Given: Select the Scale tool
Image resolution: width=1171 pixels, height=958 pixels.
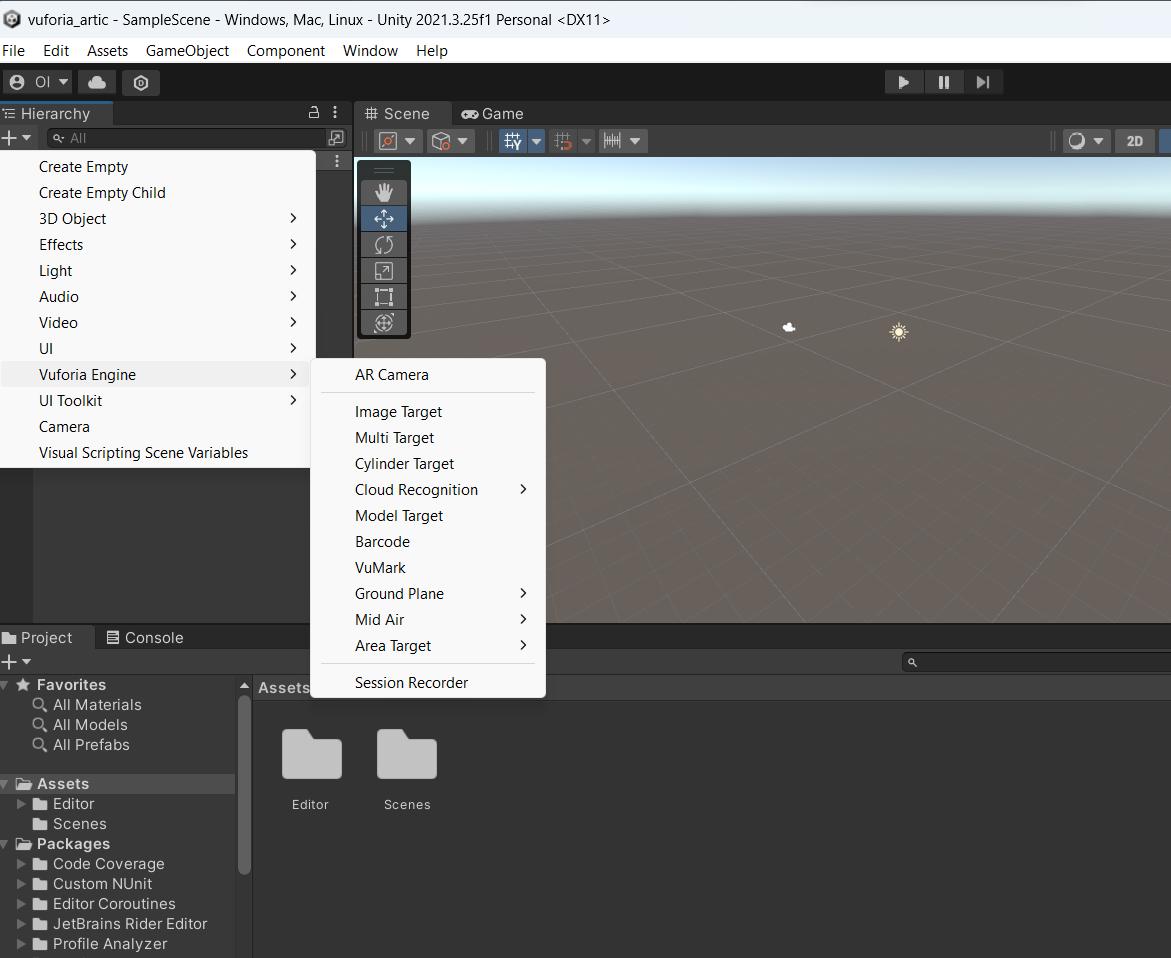Looking at the screenshot, I should point(384,271).
